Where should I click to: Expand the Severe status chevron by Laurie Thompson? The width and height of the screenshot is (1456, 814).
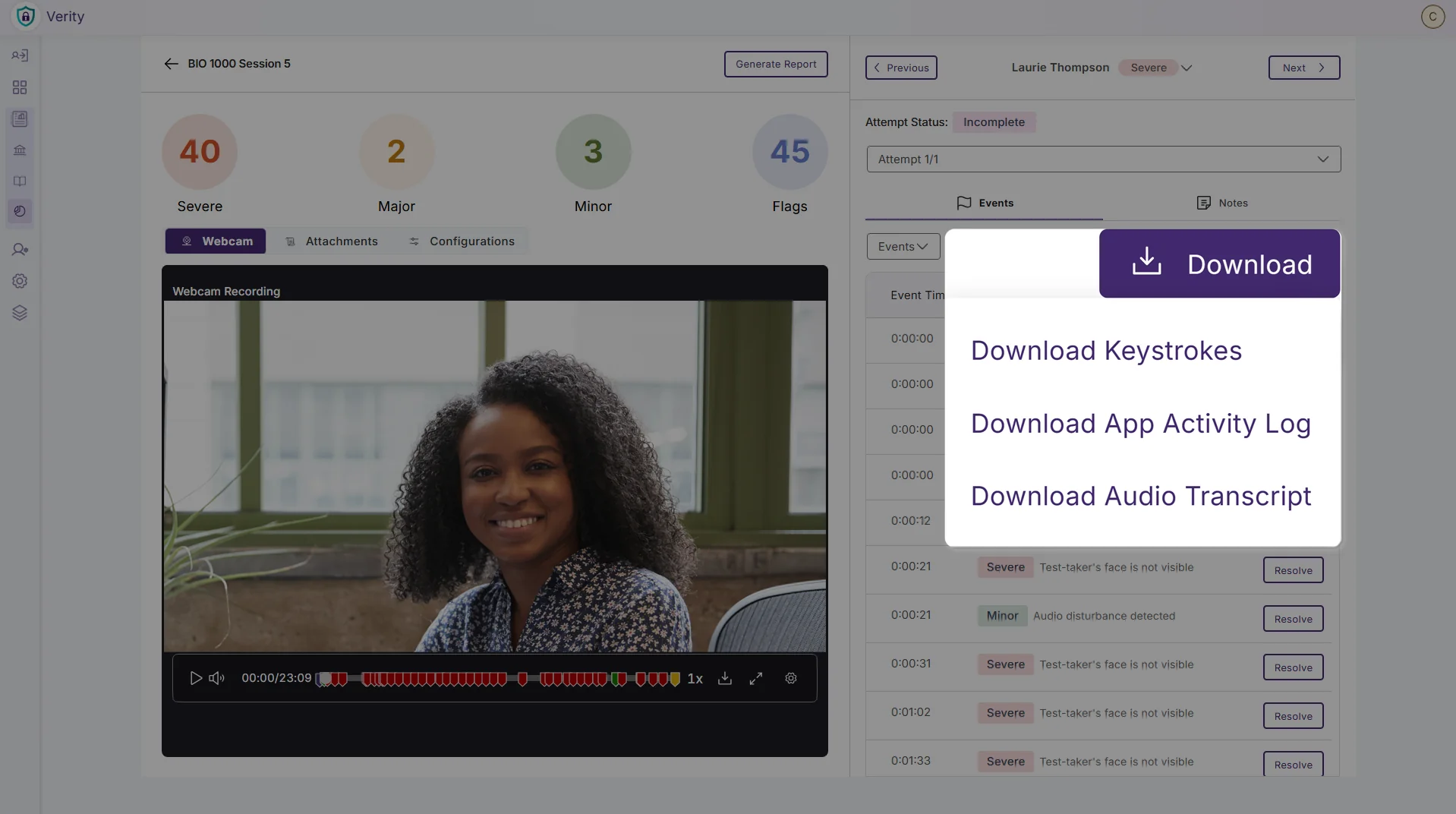pos(1187,68)
